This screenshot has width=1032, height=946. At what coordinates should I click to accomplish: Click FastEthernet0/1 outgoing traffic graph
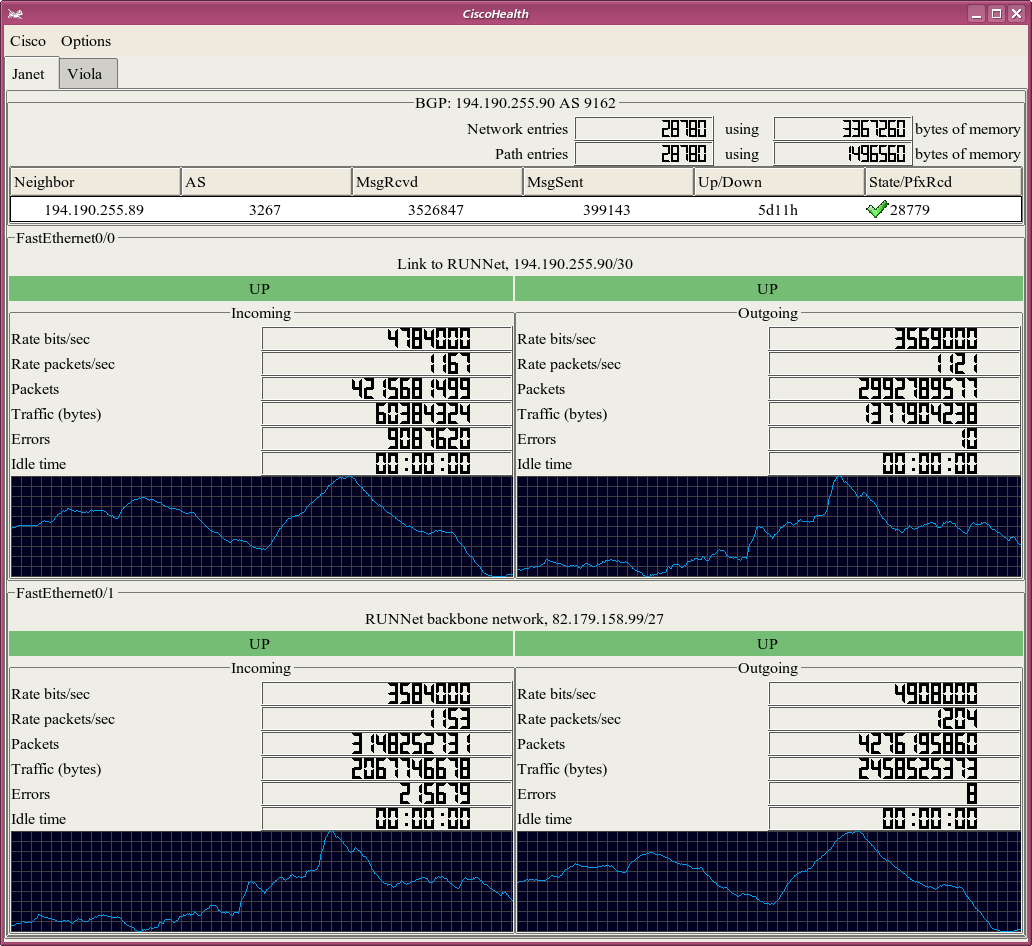[768, 881]
